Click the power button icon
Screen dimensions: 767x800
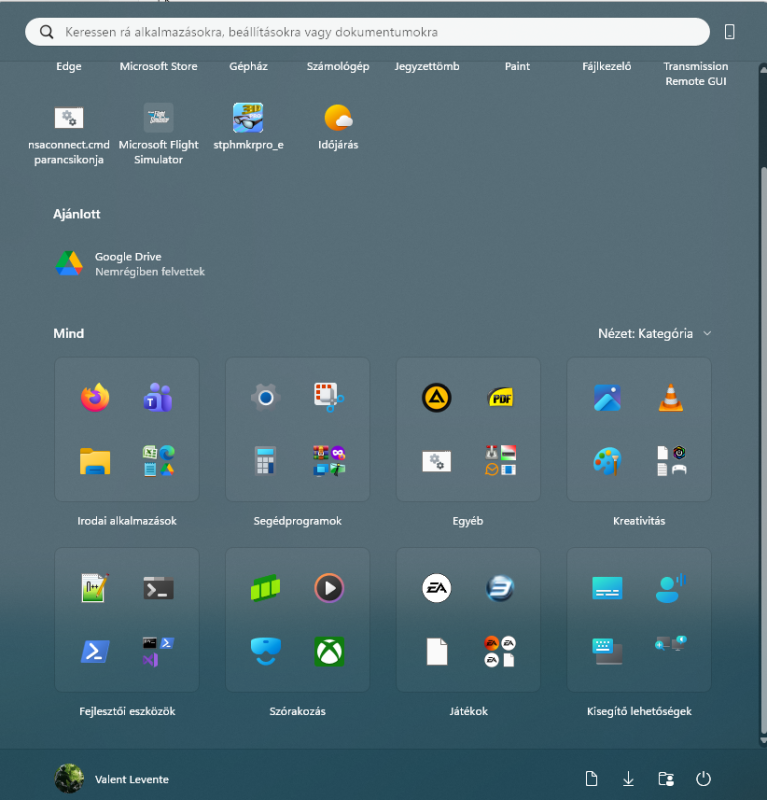pyautogui.click(x=703, y=779)
